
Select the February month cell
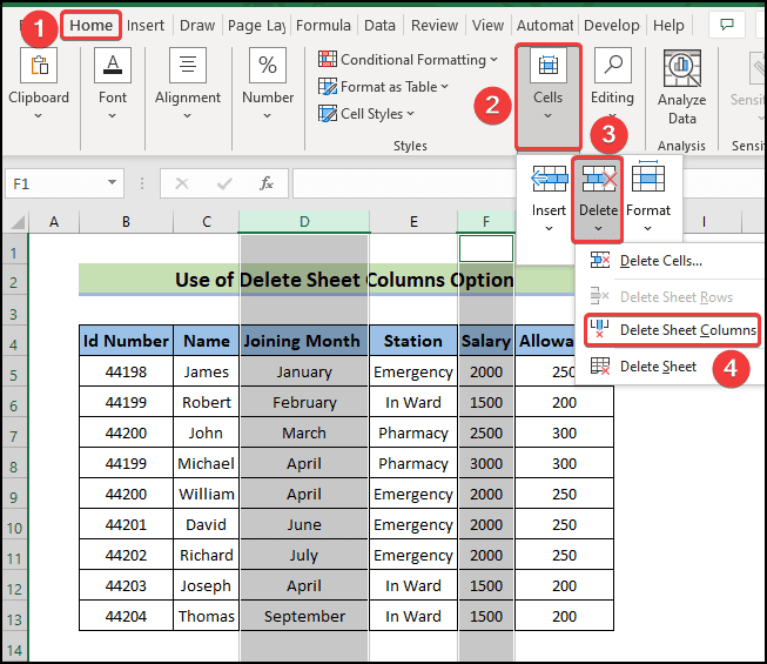pyautogui.click(x=303, y=402)
